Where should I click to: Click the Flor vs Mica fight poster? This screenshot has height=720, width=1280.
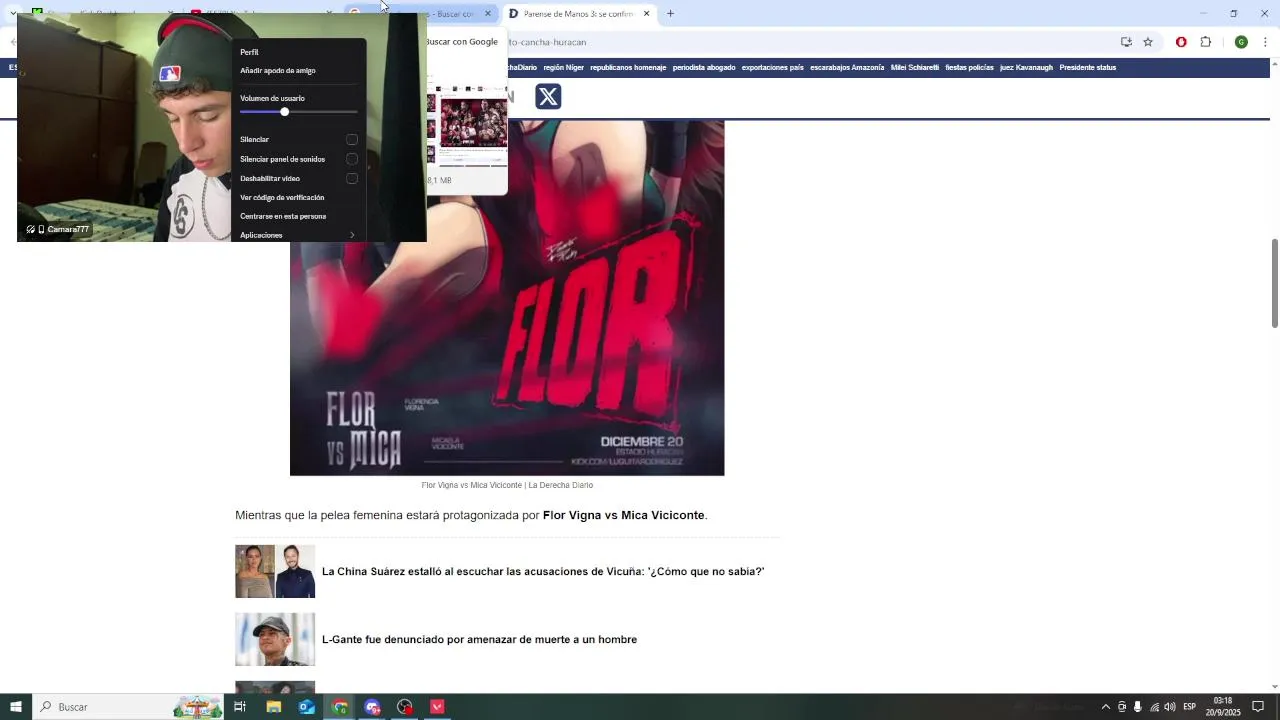pyautogui.click(x=507, y=298)
